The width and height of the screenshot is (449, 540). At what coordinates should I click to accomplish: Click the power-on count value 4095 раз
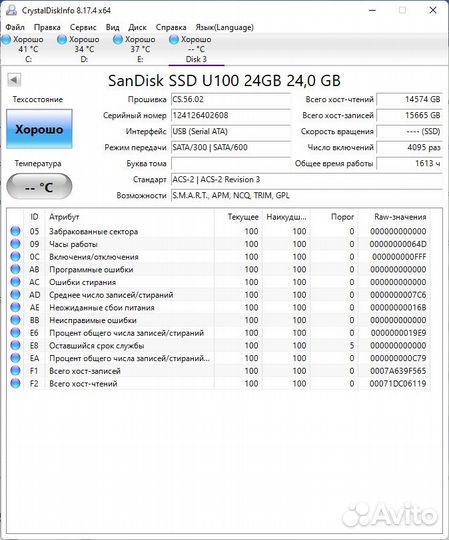pyautogui.click(x=409, y=147)
